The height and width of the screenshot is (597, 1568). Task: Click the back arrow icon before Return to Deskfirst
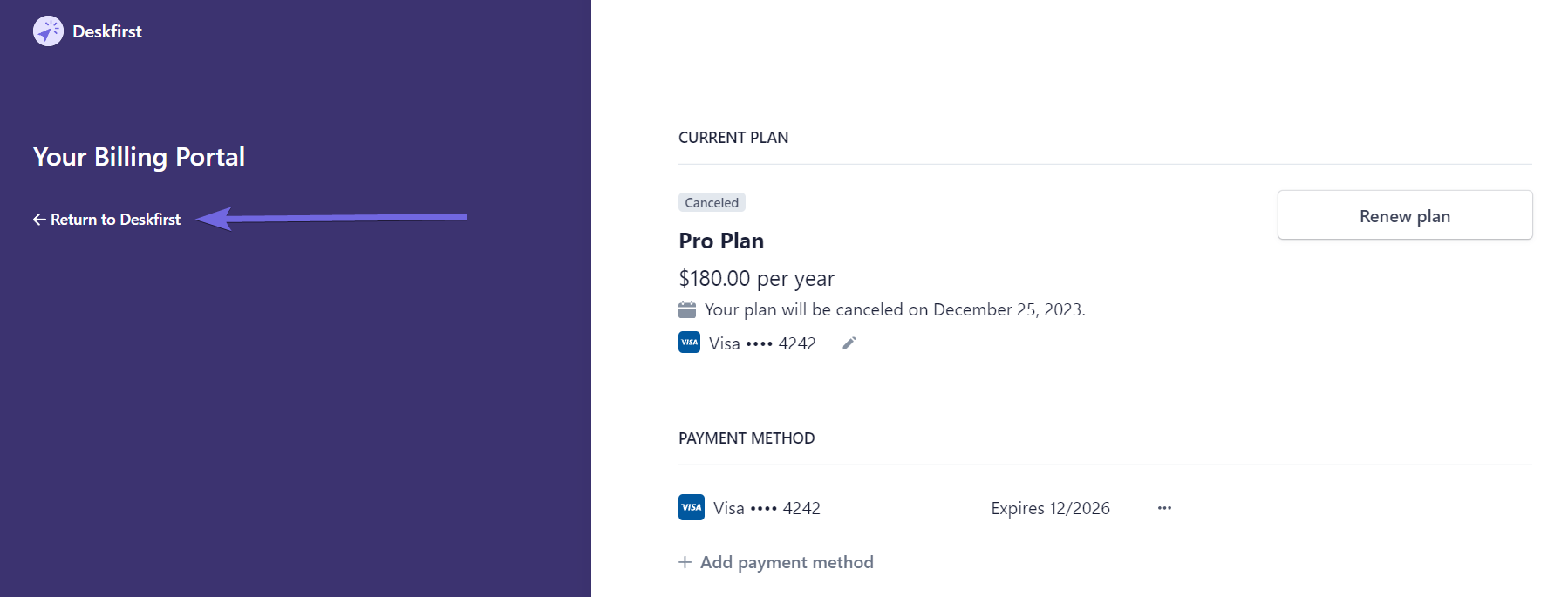coord(39,220)
